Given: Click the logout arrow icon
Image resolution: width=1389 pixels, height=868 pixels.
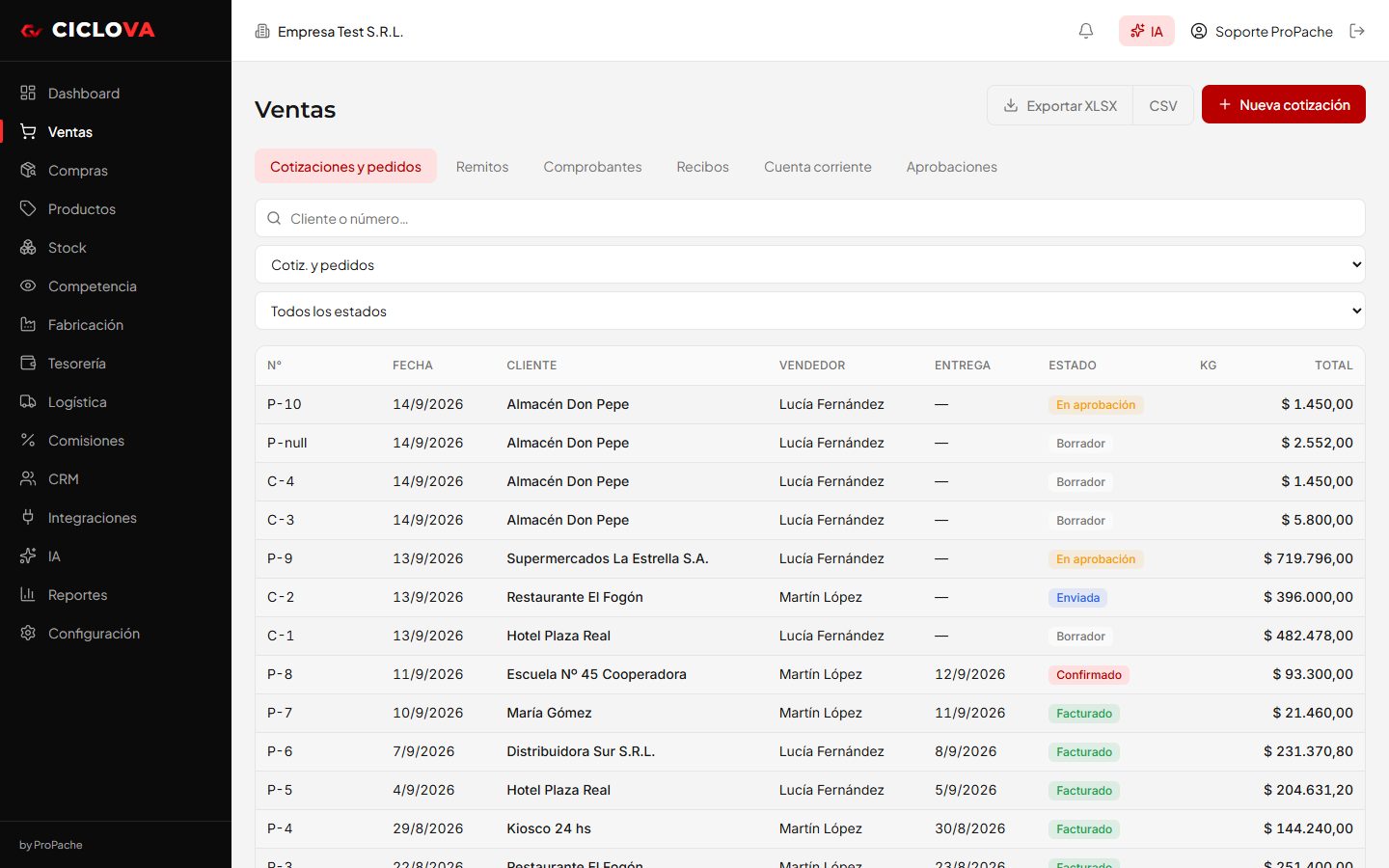Looking at the screenshot, I should 1357,31.
